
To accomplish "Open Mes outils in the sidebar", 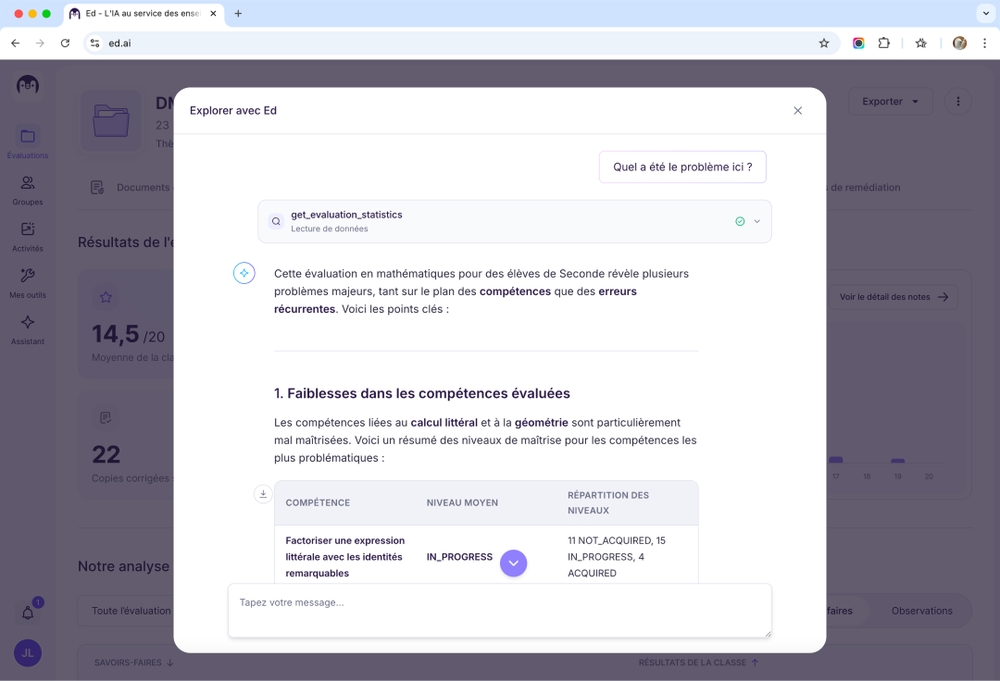I will (x=27, y=284).
